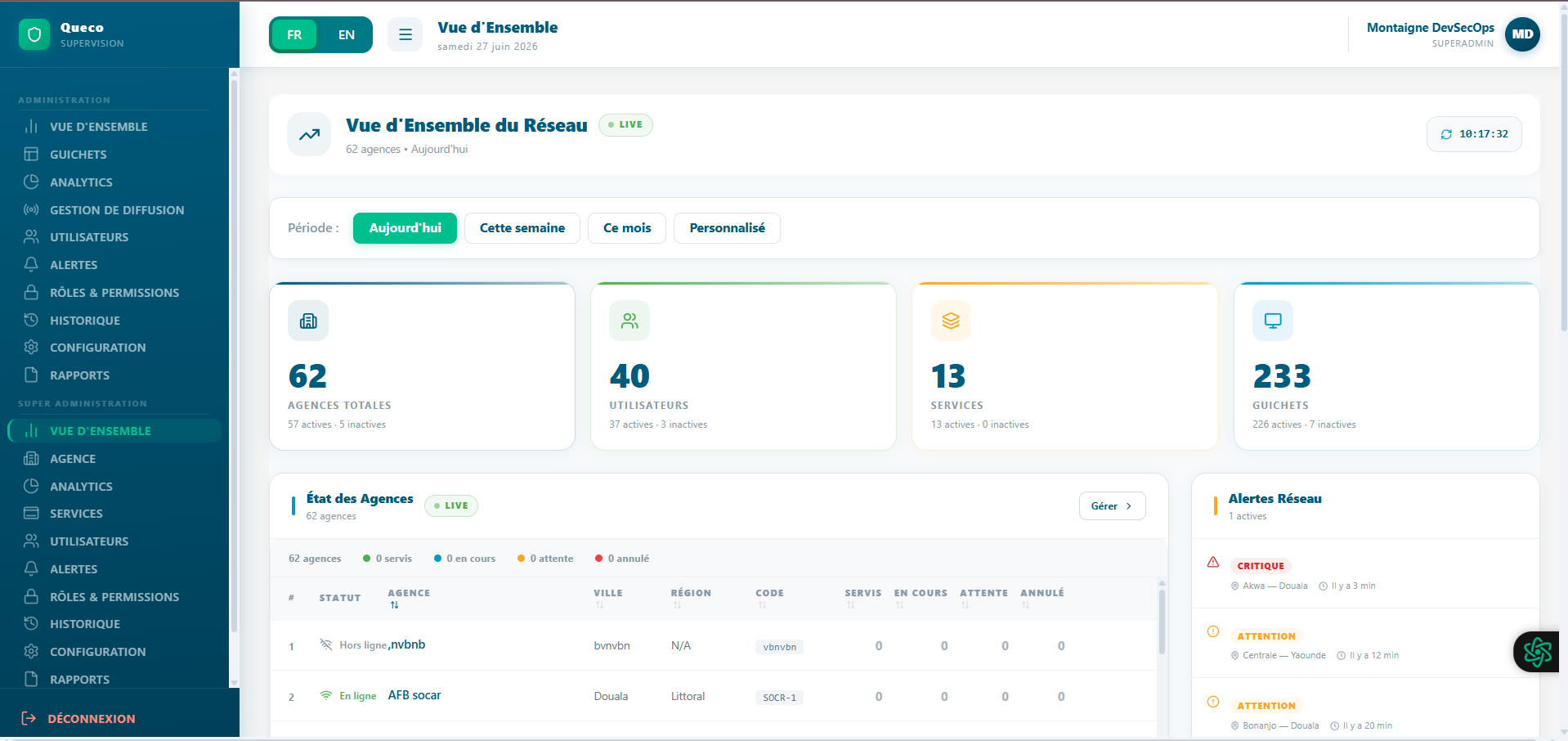Click the broadcast icon for Gestion de Diffusion

click(x=31, y=209)
